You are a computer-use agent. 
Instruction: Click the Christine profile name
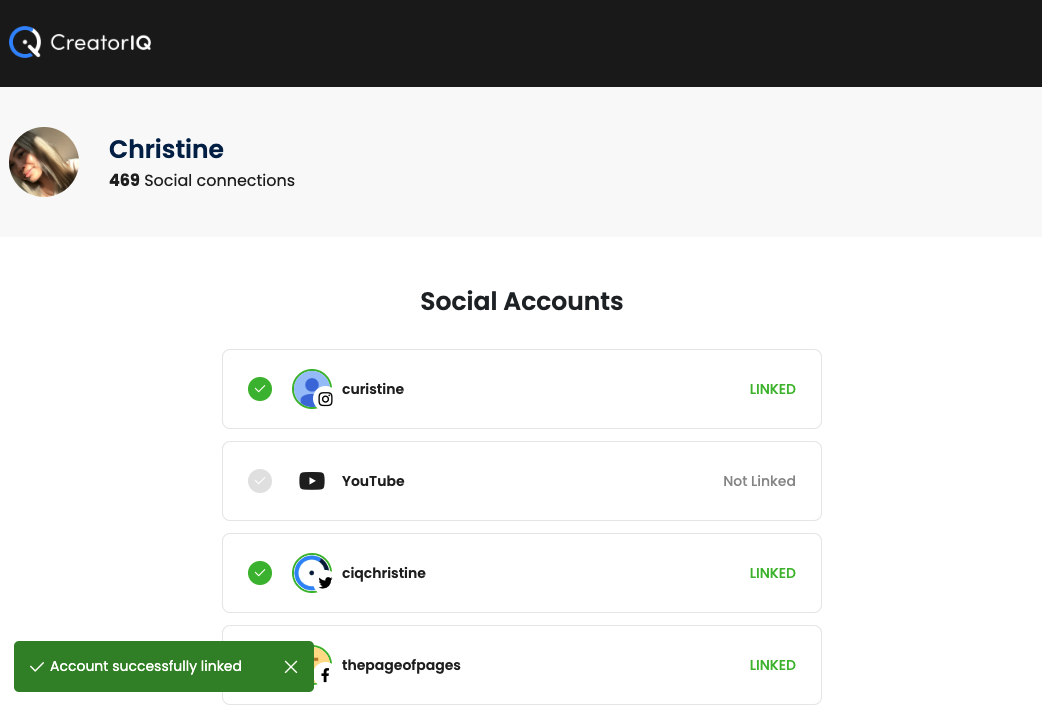pyautogui.click(x=166, y=149)
